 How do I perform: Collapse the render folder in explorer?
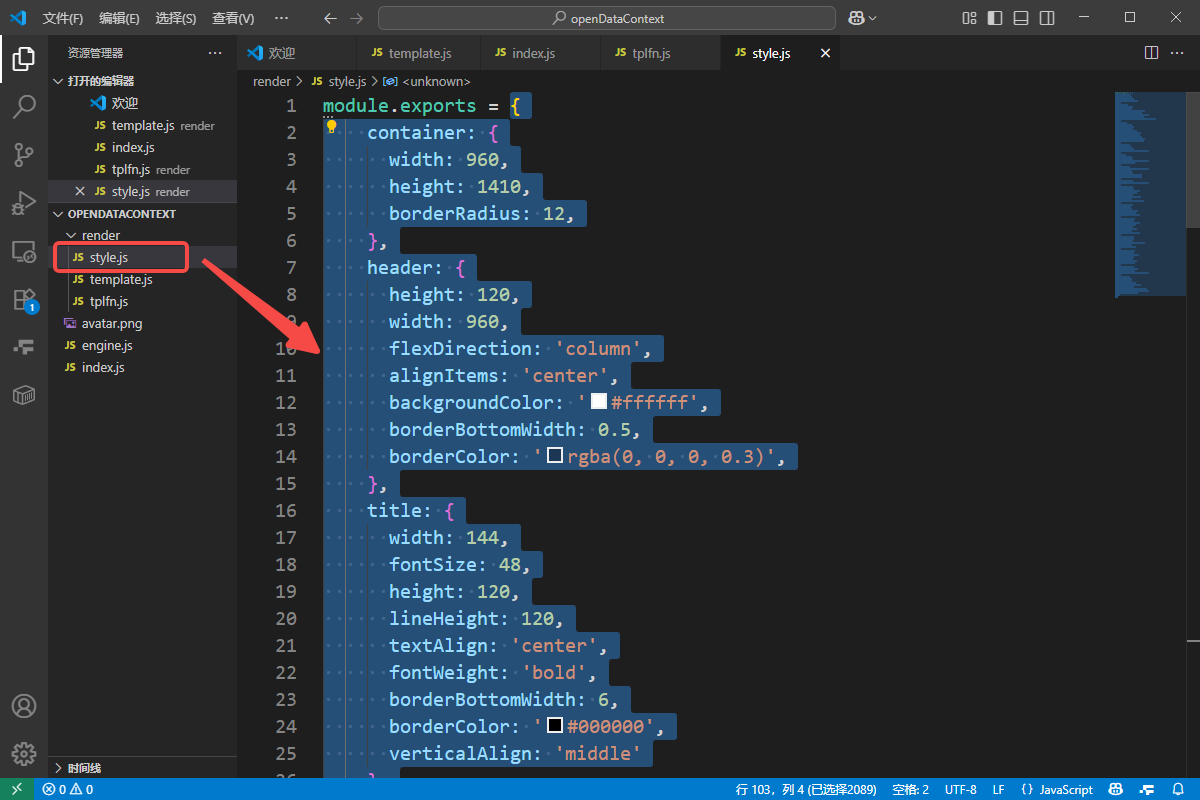70,235
